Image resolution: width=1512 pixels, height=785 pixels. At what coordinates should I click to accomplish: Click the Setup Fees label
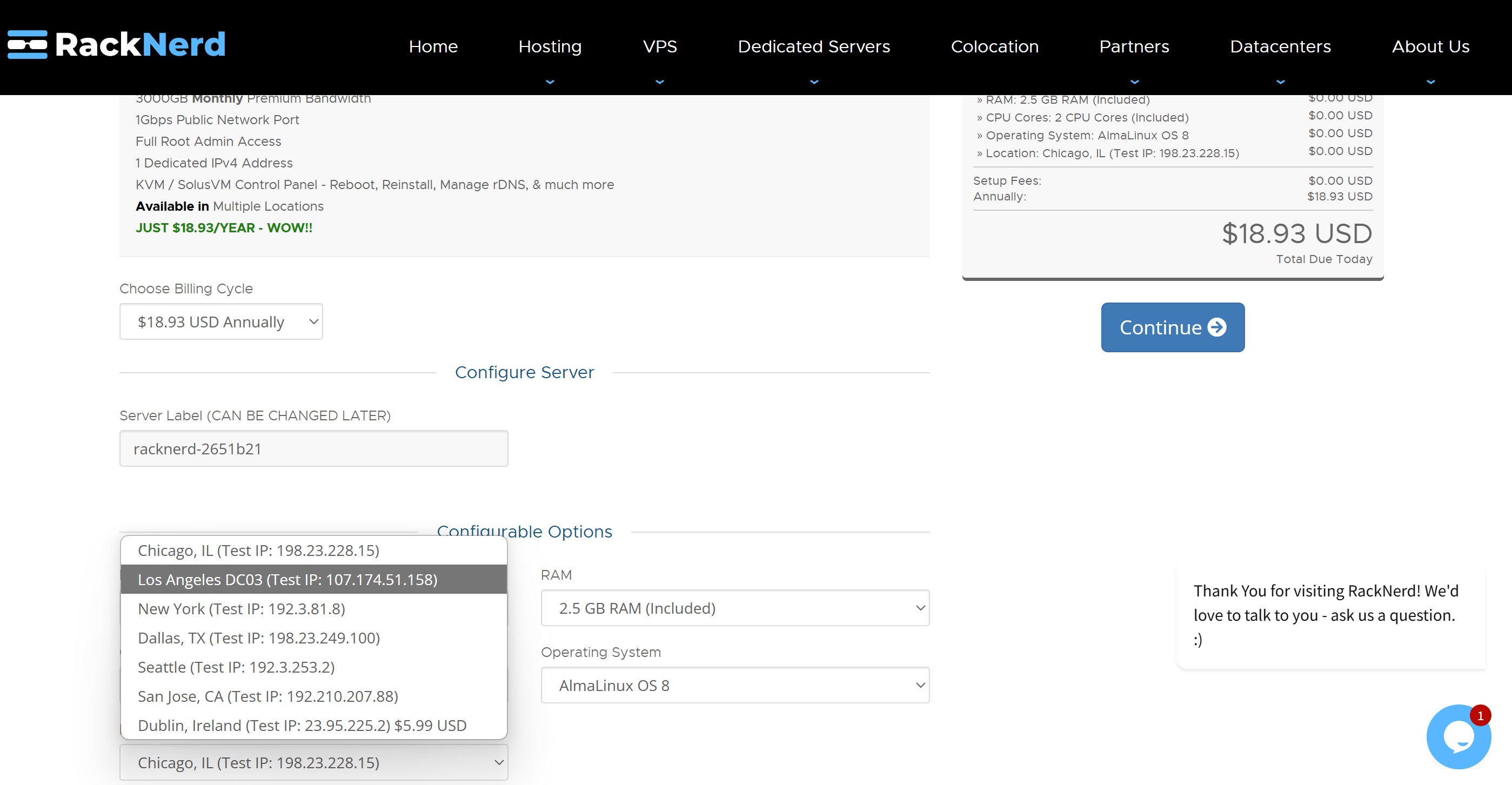pyautogui.click(x=1007, y=180)
